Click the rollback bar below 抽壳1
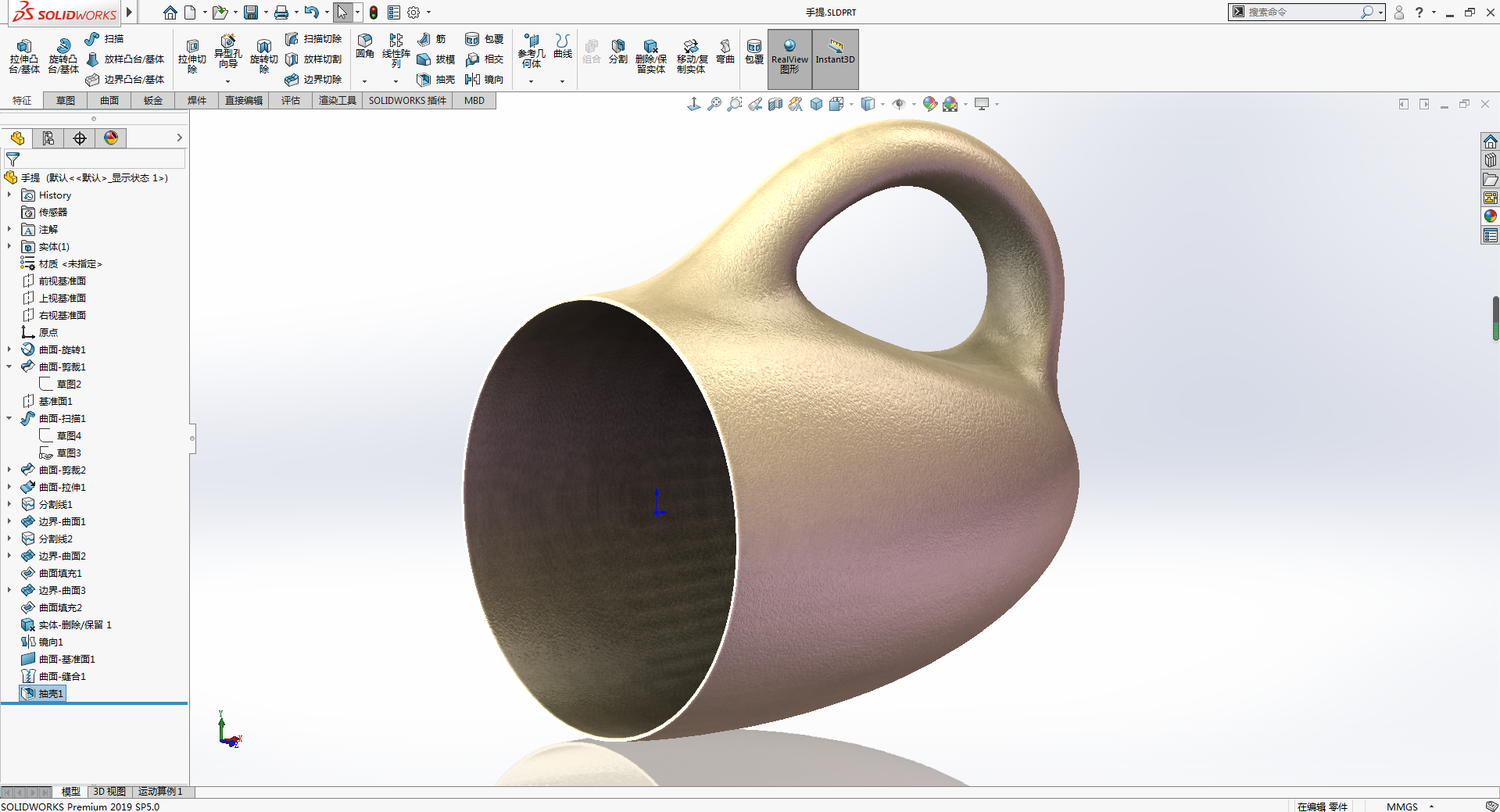Image resolution: width=1500 pixels, height=812 pixels. tap(94, 703)
